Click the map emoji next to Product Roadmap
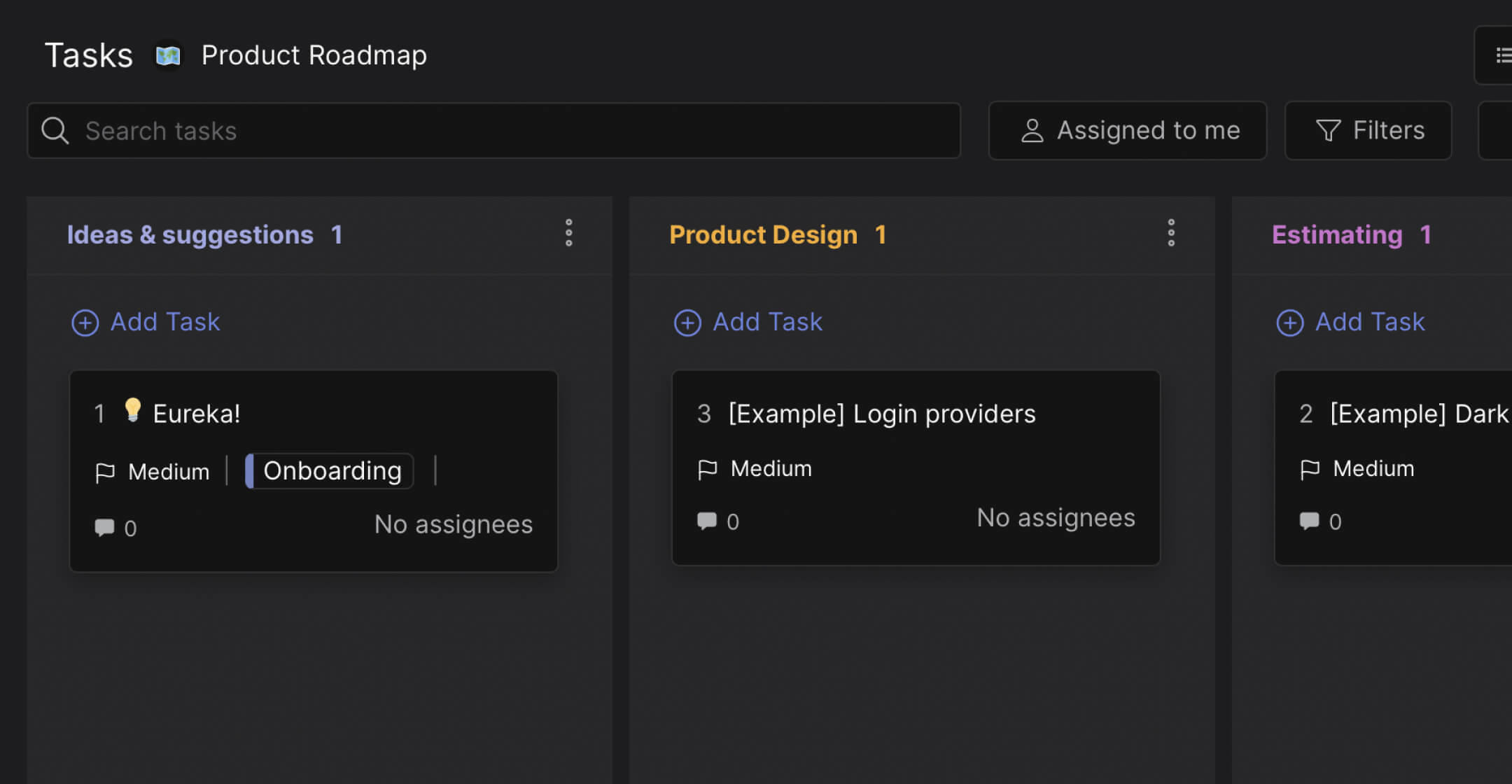 (167, 55)
